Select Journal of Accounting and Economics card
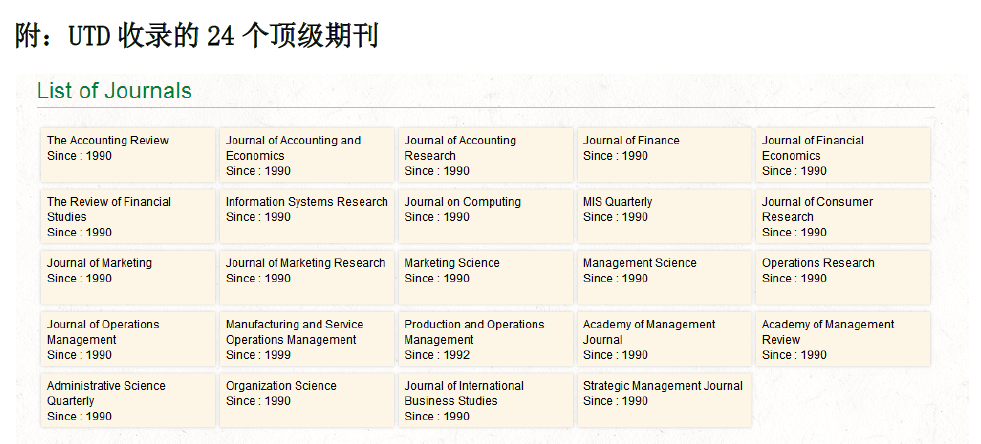The image size is (981, 444). [x=307, y=155]
